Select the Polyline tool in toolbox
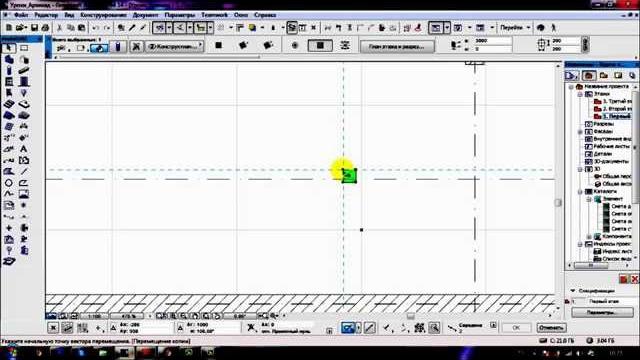Screen dimensions: 640x360 (24, 183)
